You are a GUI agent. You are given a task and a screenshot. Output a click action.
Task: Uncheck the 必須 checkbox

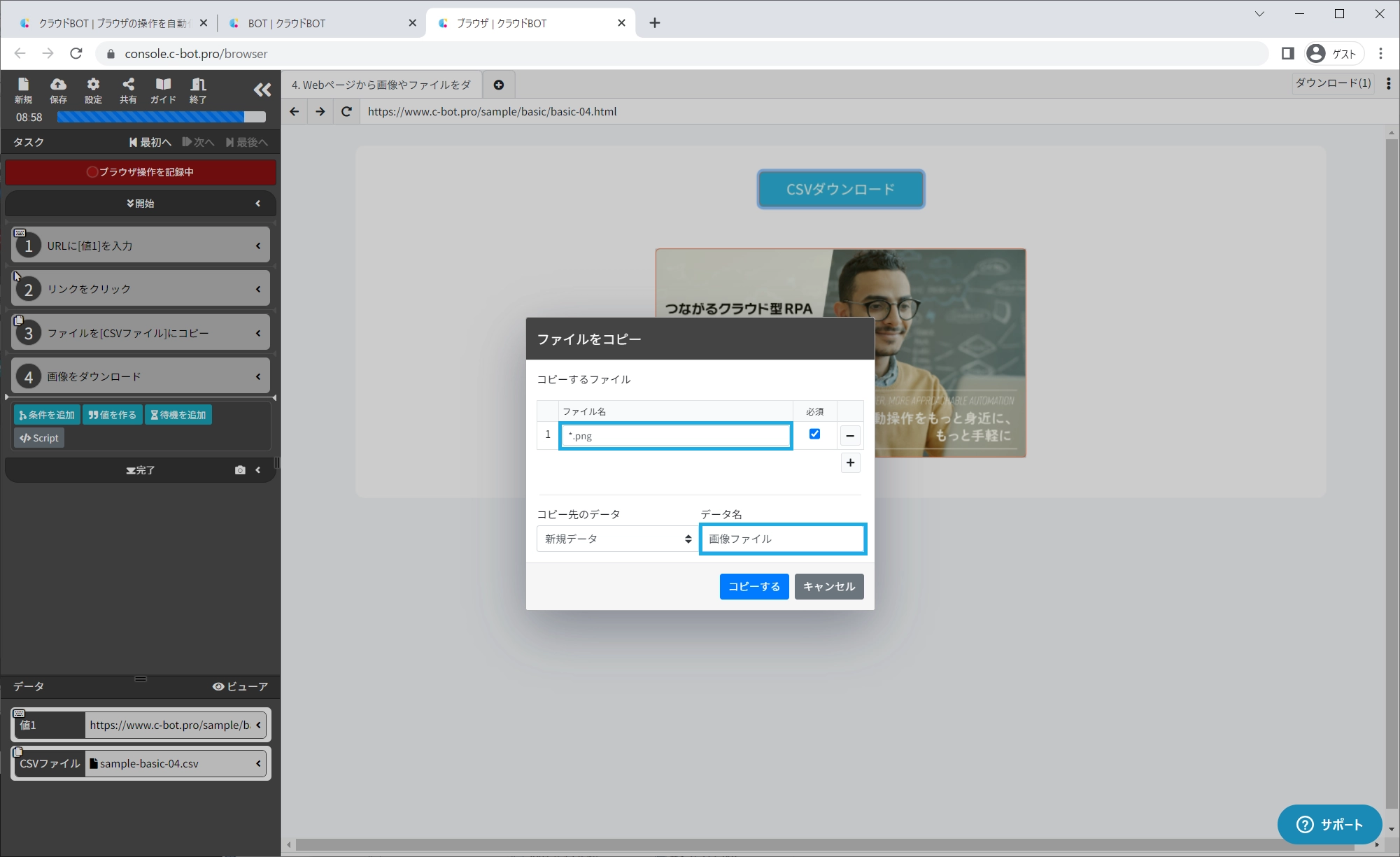click(x=814, y=434)
